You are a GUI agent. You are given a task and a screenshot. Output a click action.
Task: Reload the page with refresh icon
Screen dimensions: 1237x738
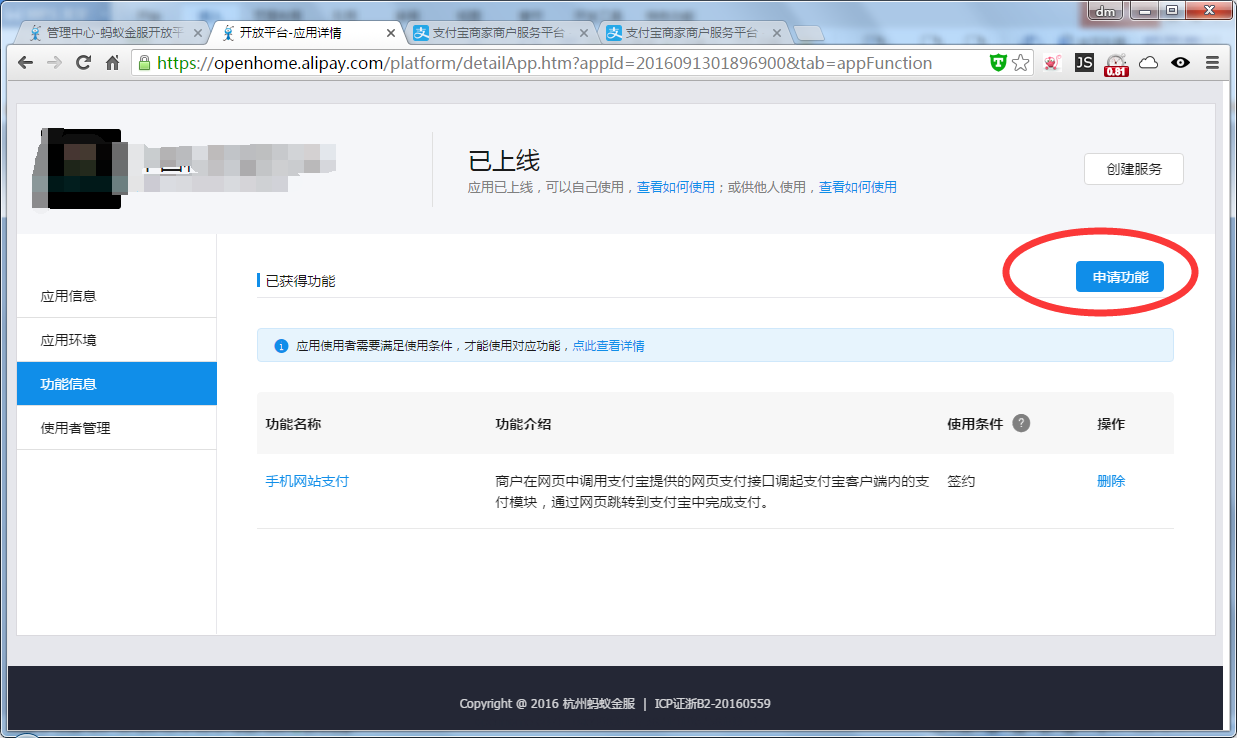point(83,62)
